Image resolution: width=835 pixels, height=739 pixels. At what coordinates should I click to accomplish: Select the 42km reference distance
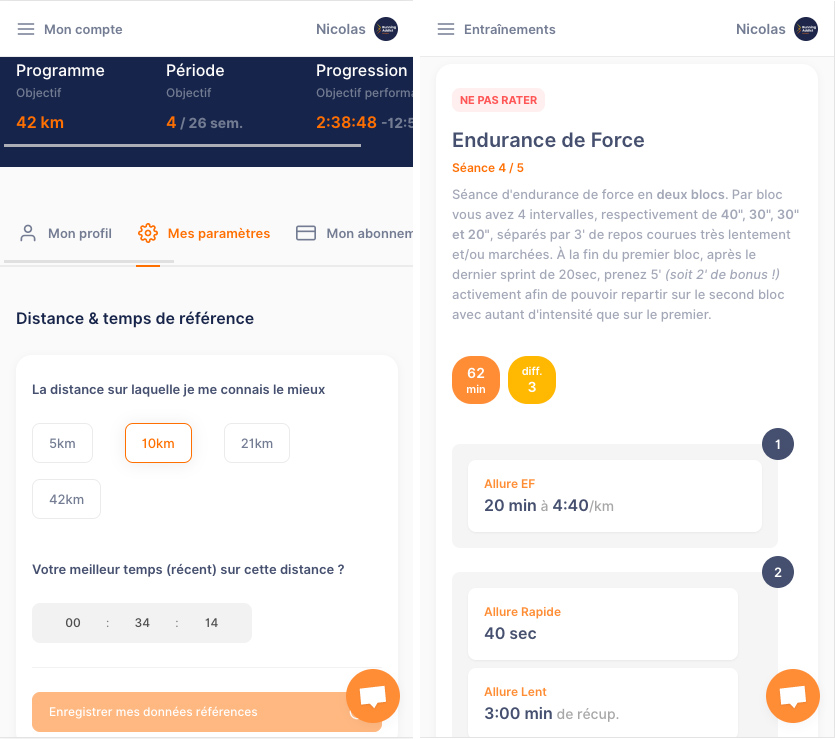click(x=67, y=499)
